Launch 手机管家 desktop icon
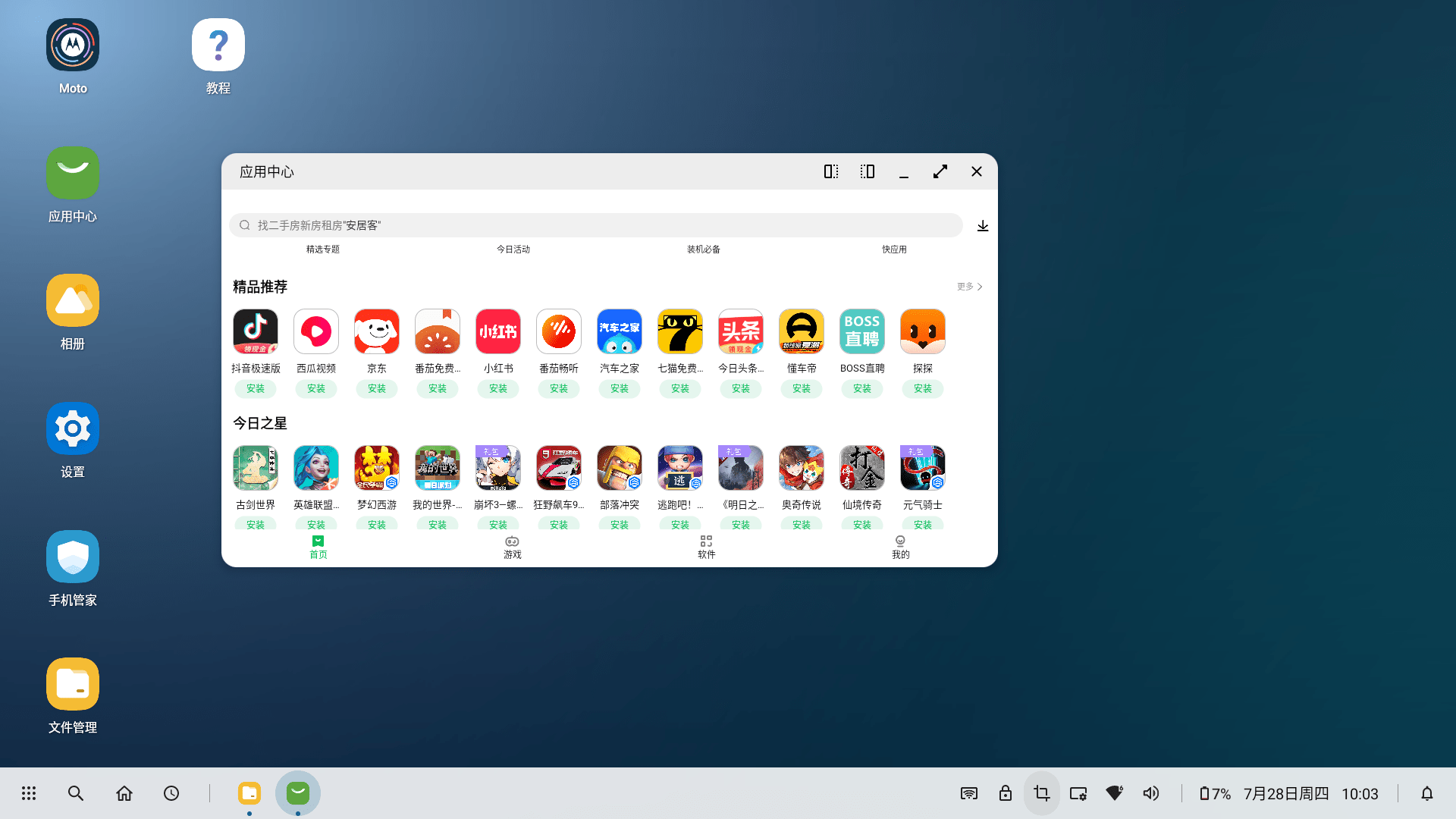The height and width of the screenshot is (819, 1456). (x=73, y=557)
